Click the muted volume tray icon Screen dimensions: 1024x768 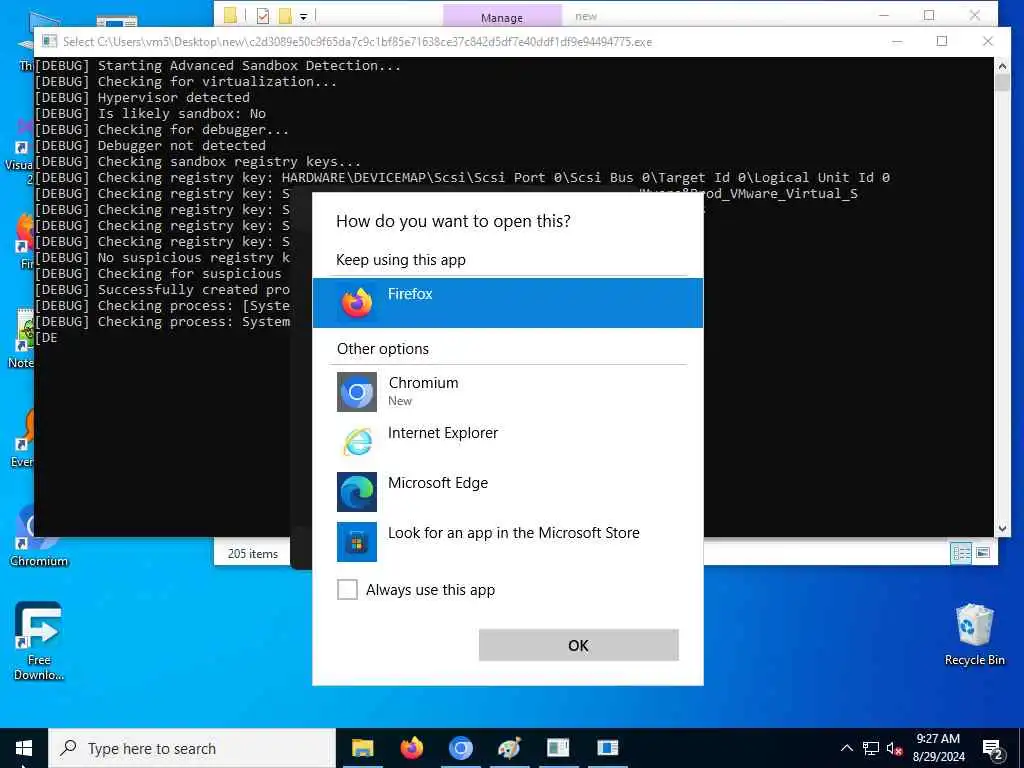[894, 748]
